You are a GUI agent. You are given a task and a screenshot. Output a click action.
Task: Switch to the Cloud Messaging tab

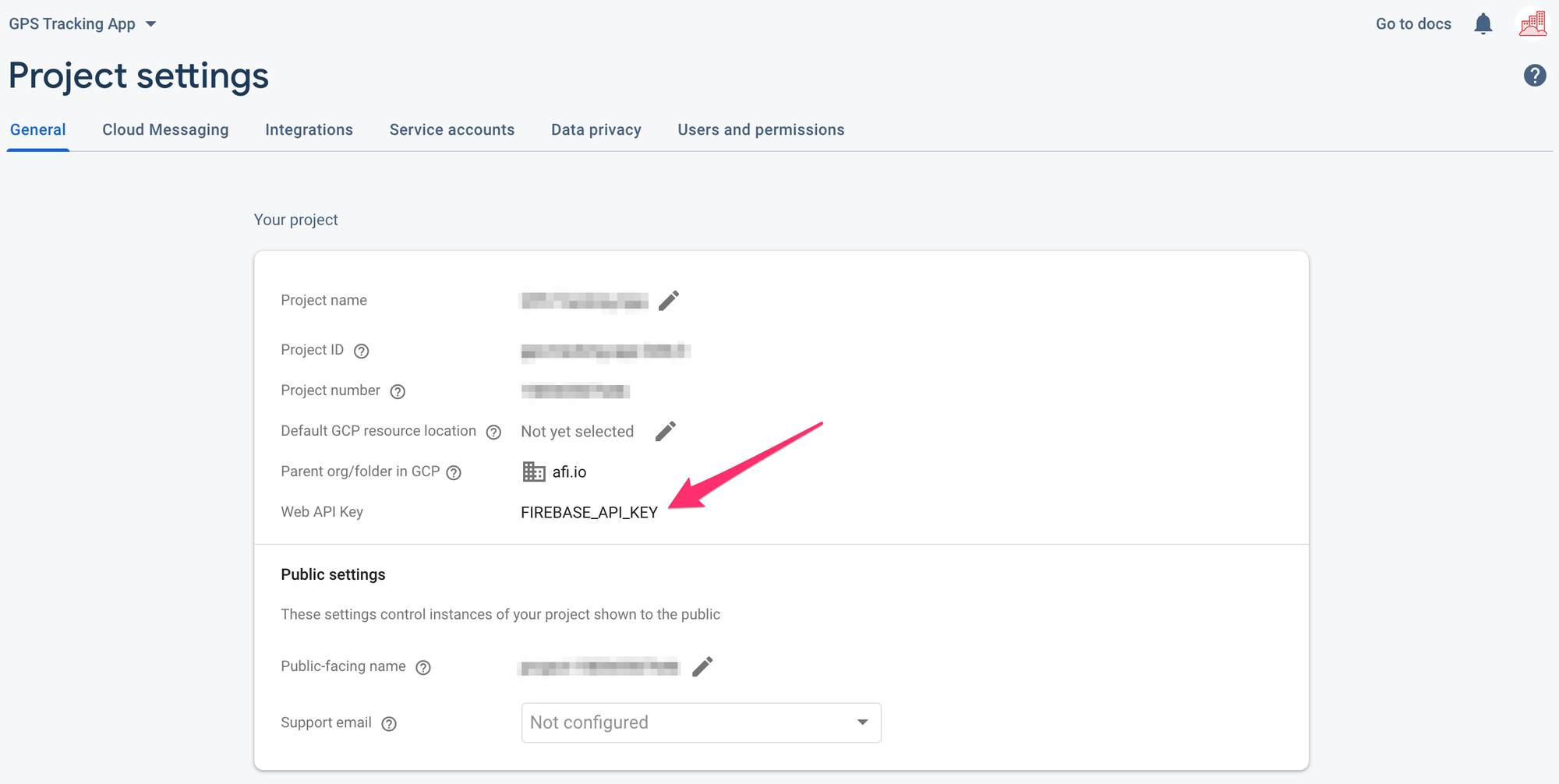(165, 129)
